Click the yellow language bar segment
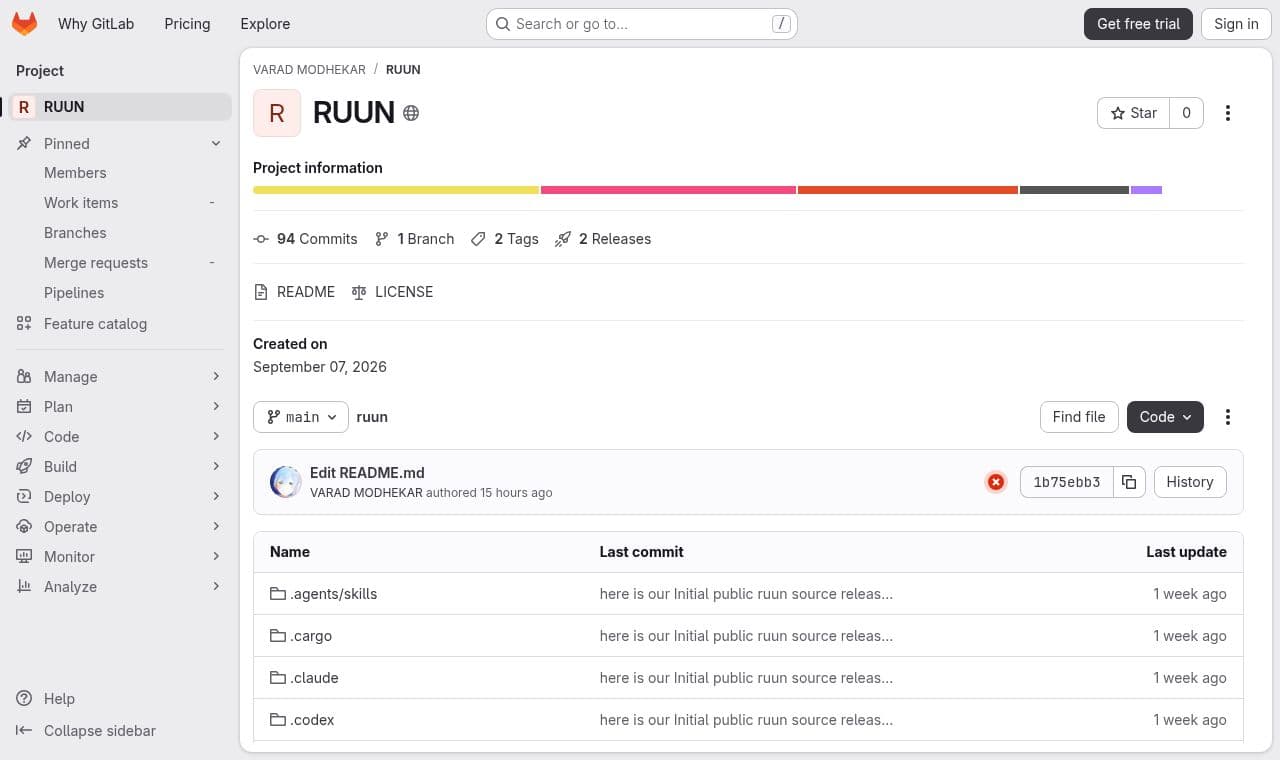The height and width of the screenshot is (760, 1280). click(x=396, y=190)
